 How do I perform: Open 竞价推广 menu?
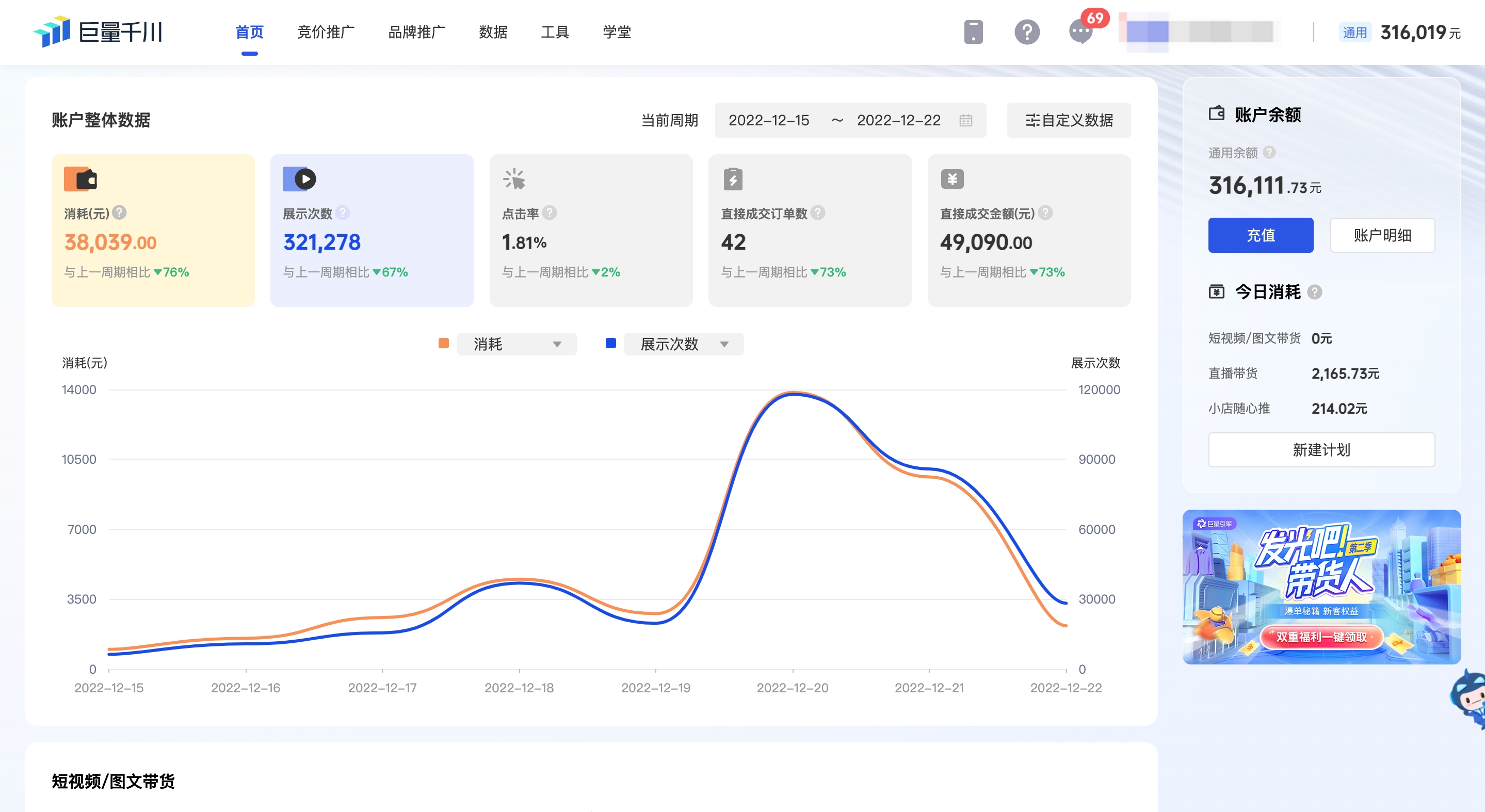click(x=326, y=33)
